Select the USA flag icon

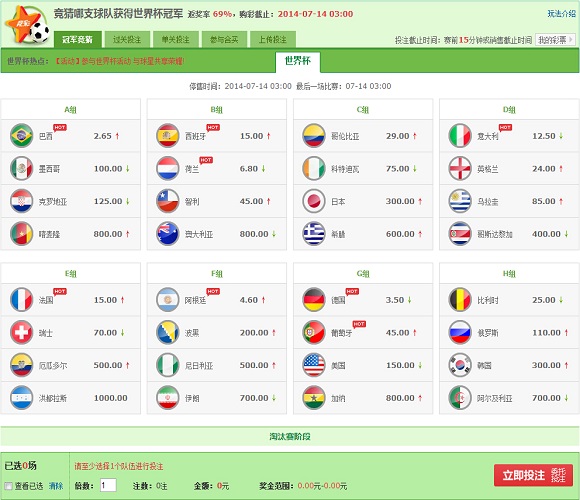[314, 365]
